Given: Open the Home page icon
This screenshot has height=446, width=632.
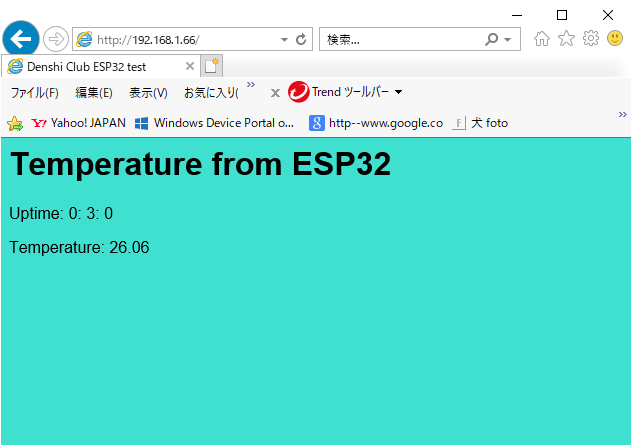Looking at the screenshot, I should click(542, 39).
